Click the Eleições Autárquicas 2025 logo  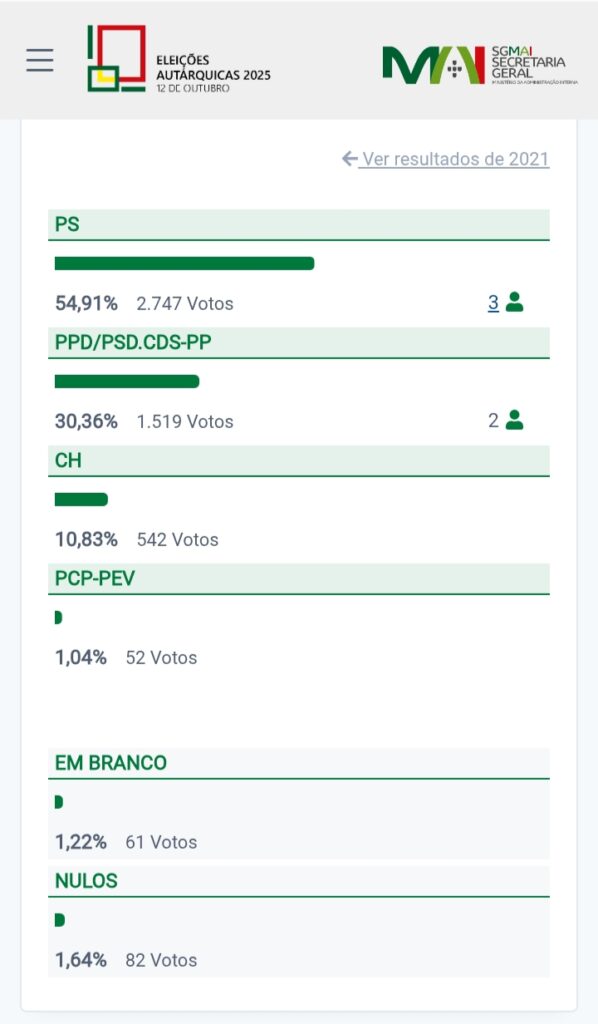[x=179, y=59]
